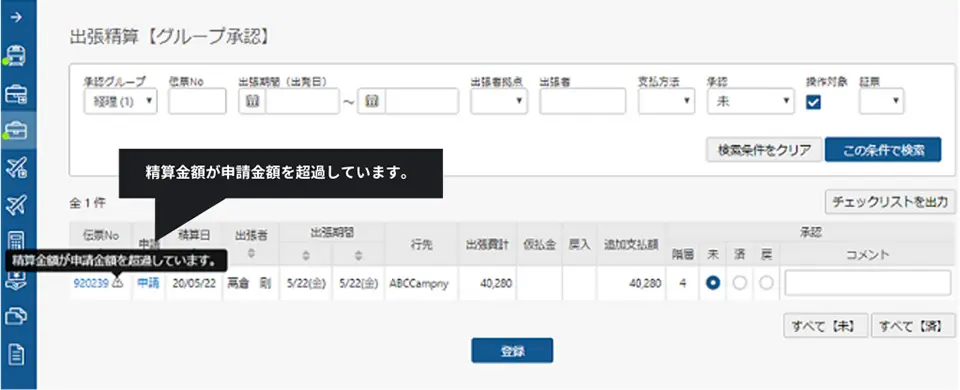Open the calculator sidebar icon
This screenshot has width=960, height=390.
[x=17, y=240]
